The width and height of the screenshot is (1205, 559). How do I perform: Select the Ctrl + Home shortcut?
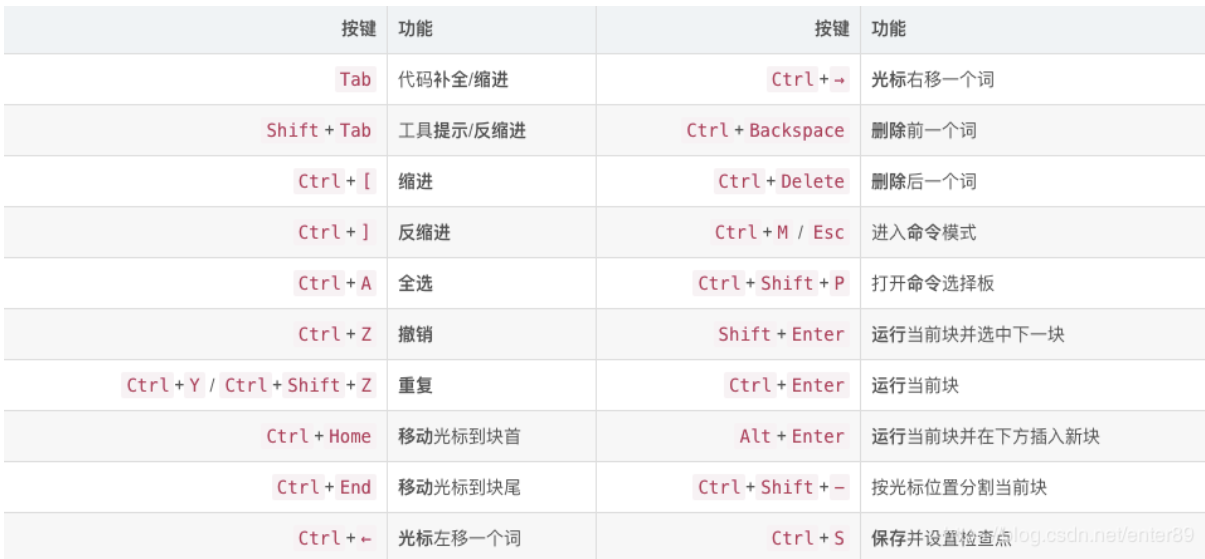pos(318,437)
